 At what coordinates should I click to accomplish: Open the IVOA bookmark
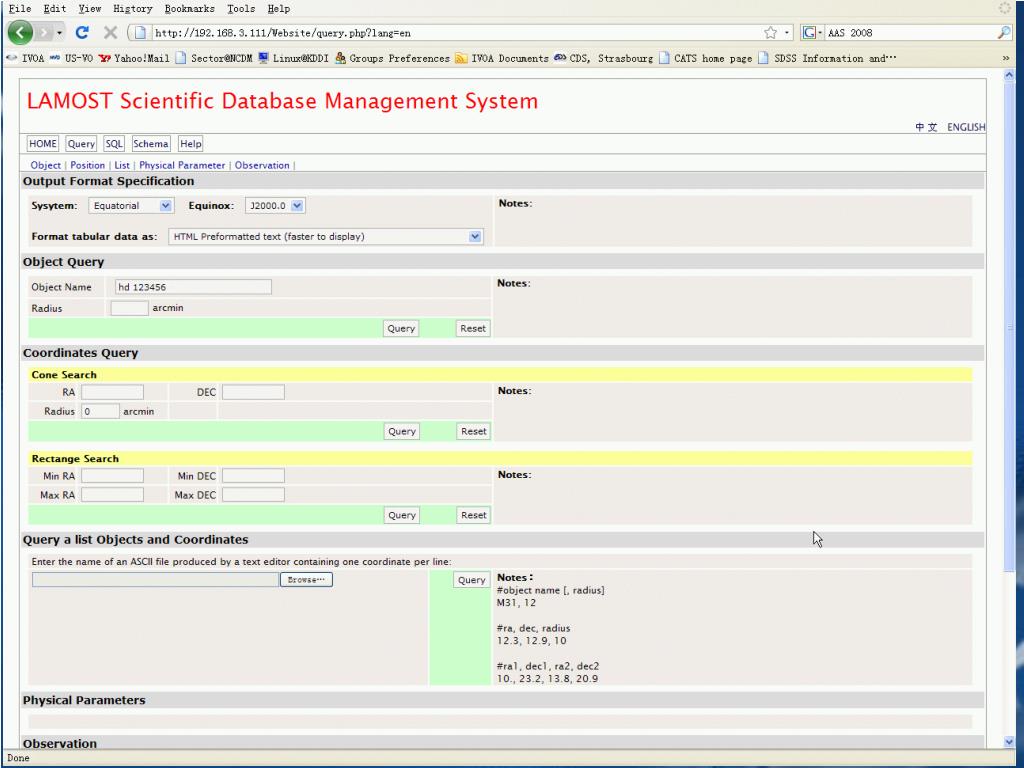pyautogui.click(x=25, y=58)
